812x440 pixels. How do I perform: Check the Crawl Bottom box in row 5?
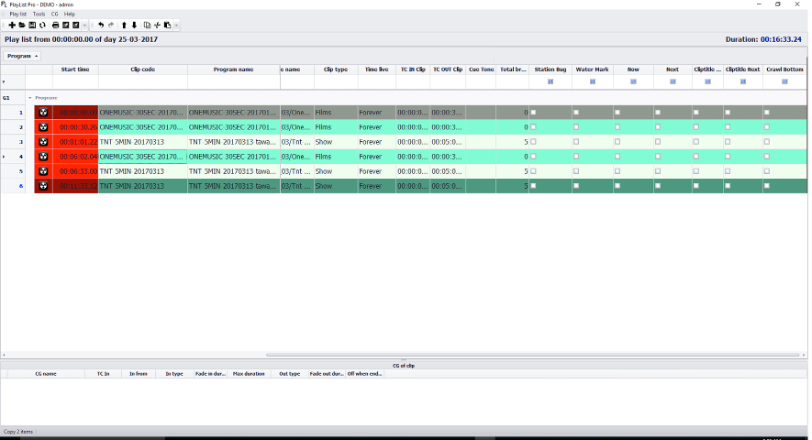[767, 171]
